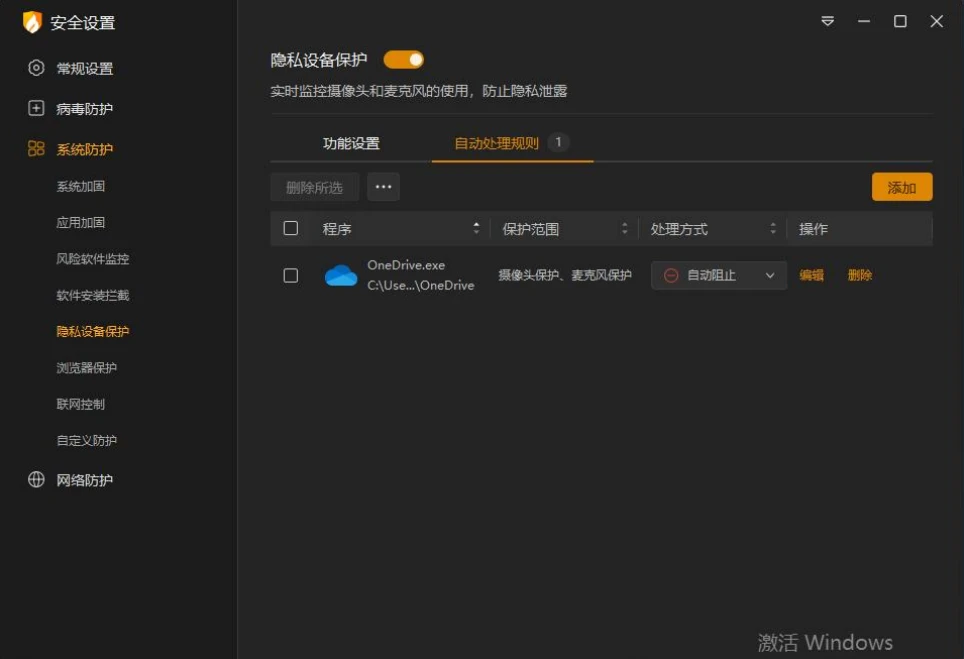This screenshot has height=659, width=964.
Task: Click the C:\Use...\OneDrive path text
Action: (421, 285)
